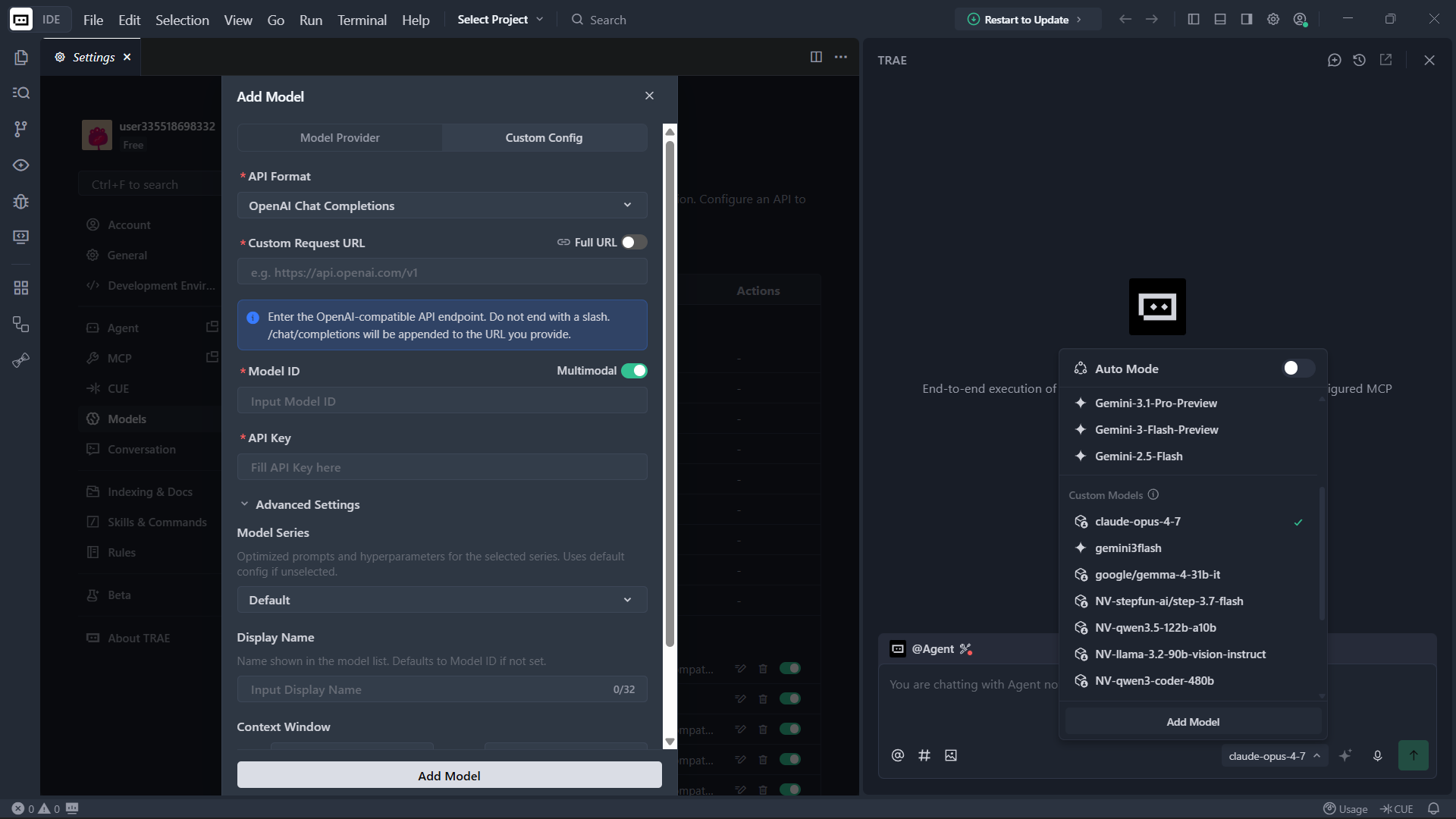Viewport: 1456px width, 819px height.
Task: Open the Select Project dropdown
Action: (500, 20)
